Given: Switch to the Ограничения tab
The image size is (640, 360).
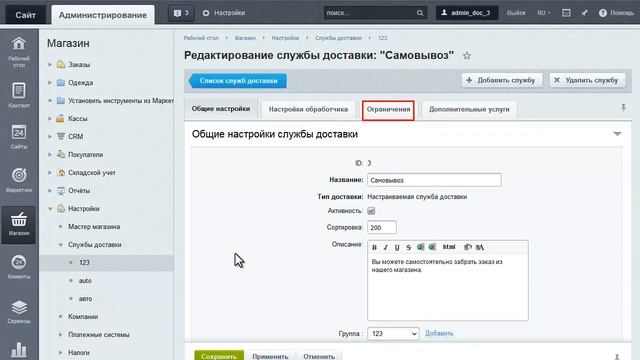Looking at the screenshot, I should (388, 110).
